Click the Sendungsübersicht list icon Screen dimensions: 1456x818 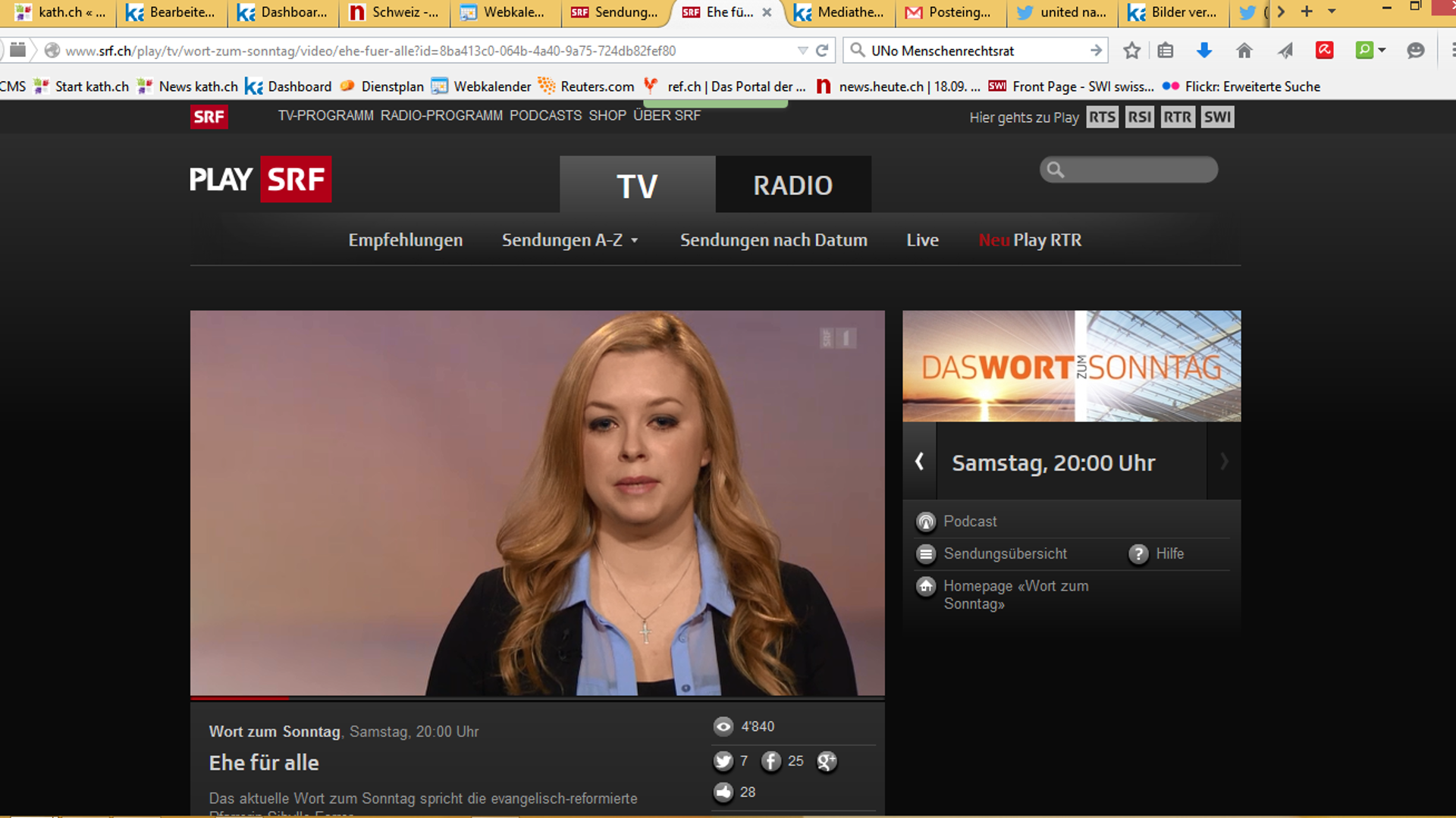(926, 554)
